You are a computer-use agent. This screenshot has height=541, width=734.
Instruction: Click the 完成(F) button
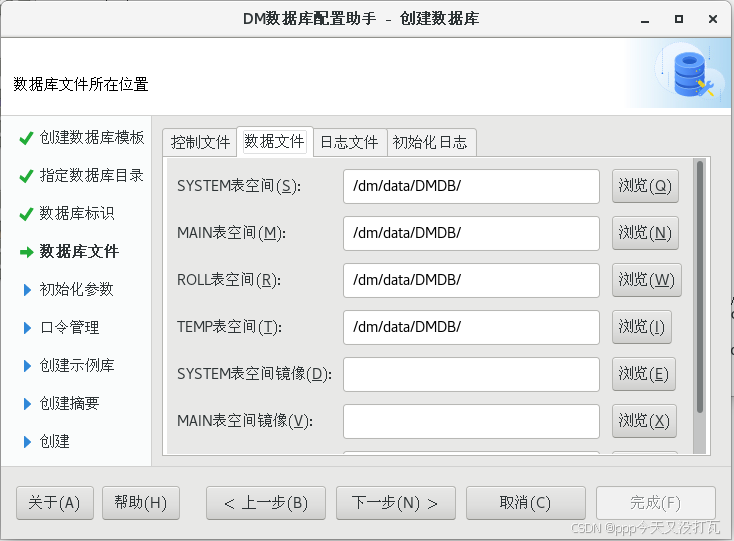[x=655, y=503]
